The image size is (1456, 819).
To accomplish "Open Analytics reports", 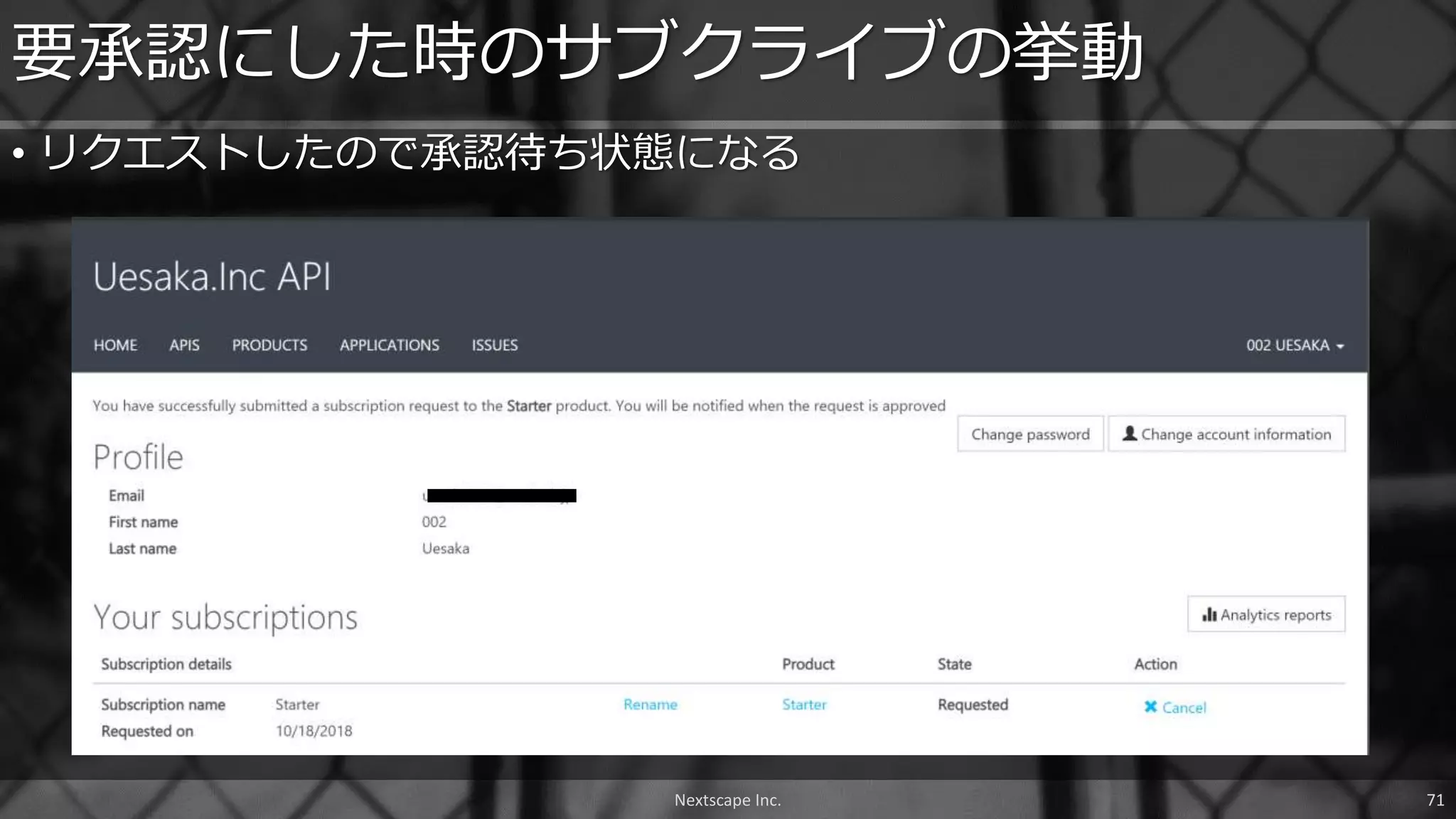I will 1266,614.
